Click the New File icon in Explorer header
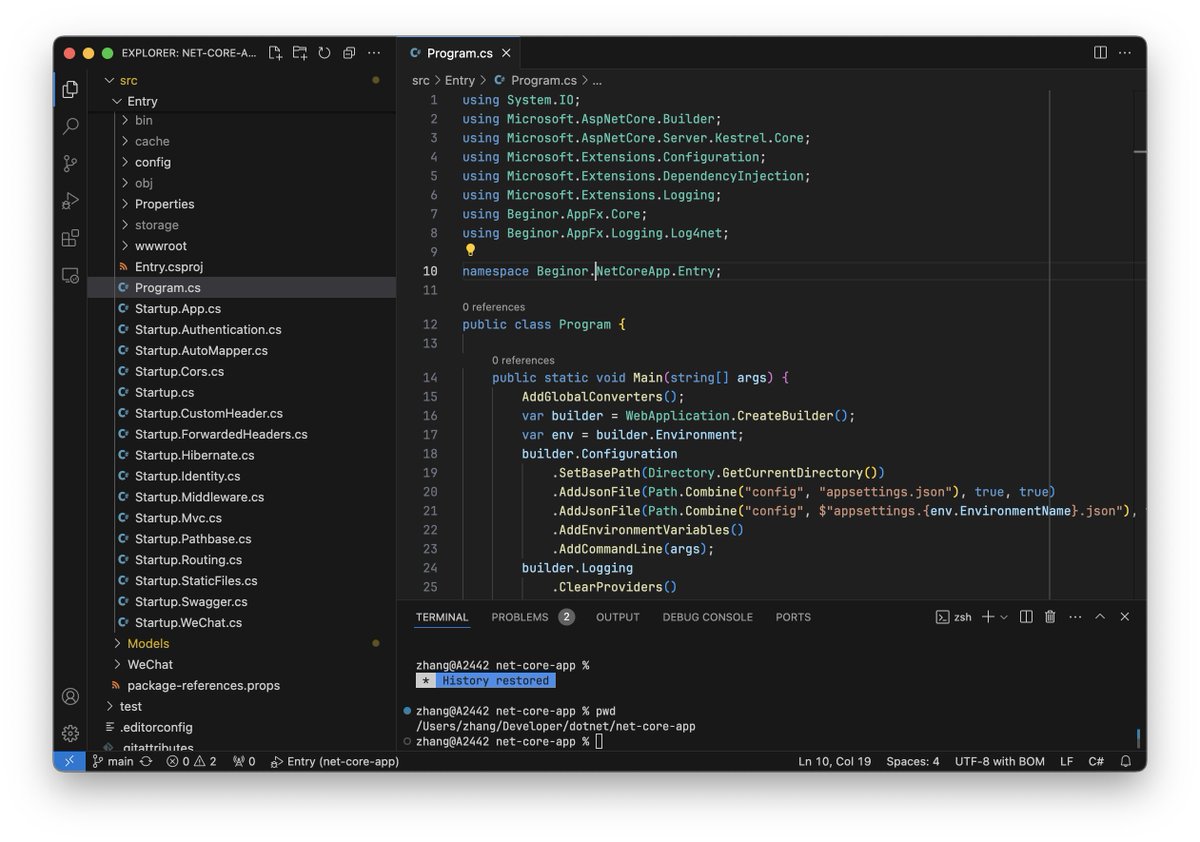This screenshot has width=1200, height=842. [275, 53]
